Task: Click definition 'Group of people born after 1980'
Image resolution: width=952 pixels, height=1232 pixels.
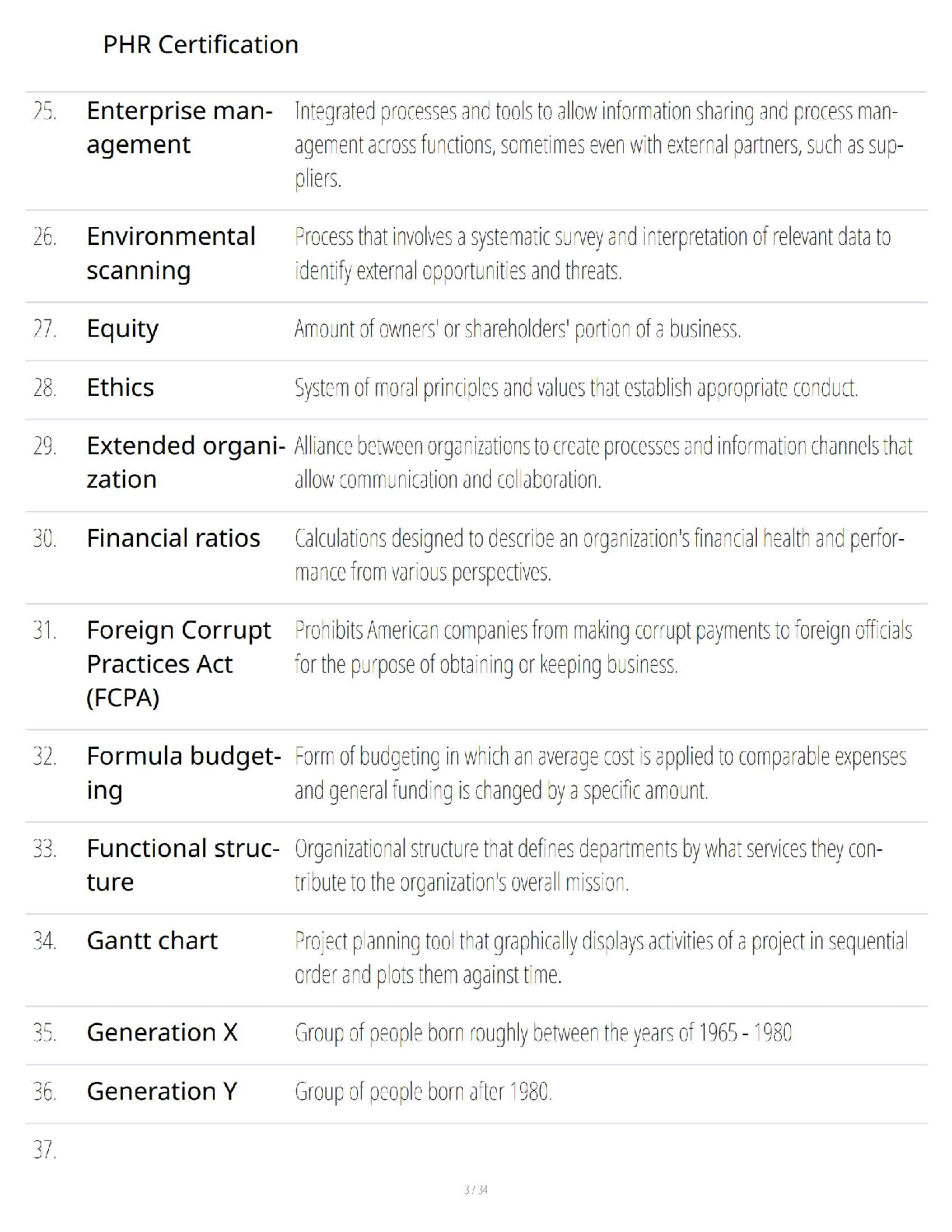Action: click(x=423, y=1093)
